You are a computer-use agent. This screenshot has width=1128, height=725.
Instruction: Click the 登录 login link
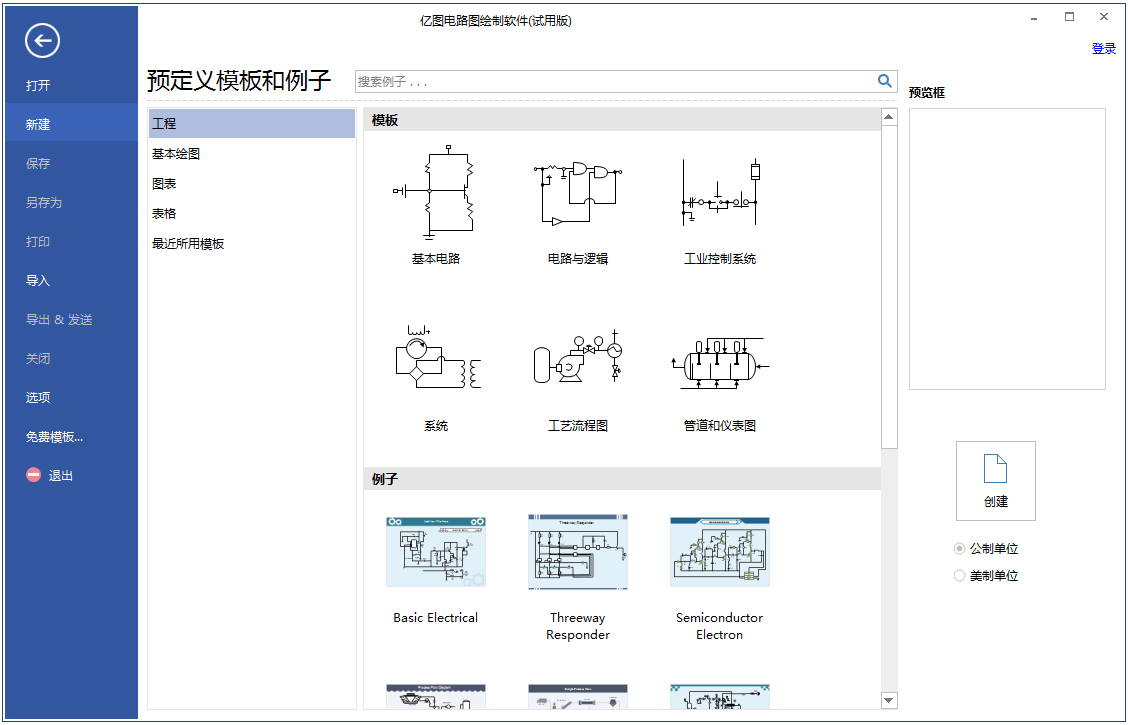click(1104, 49)
